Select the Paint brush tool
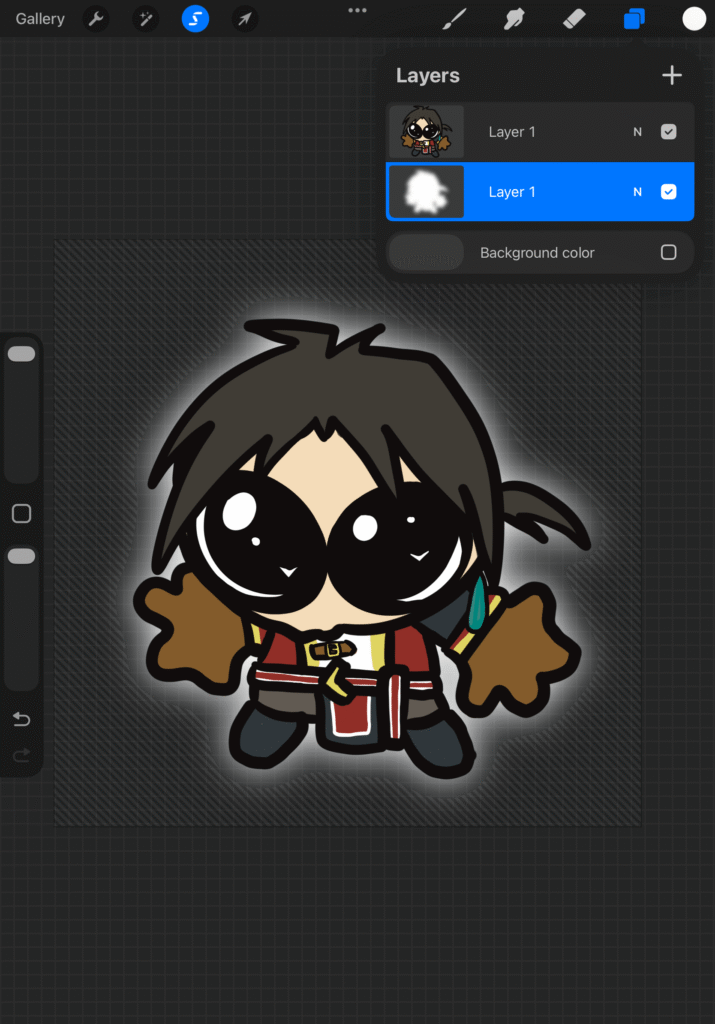The width and height of the screenshot is (715, 1024). (x=455, y=19)
